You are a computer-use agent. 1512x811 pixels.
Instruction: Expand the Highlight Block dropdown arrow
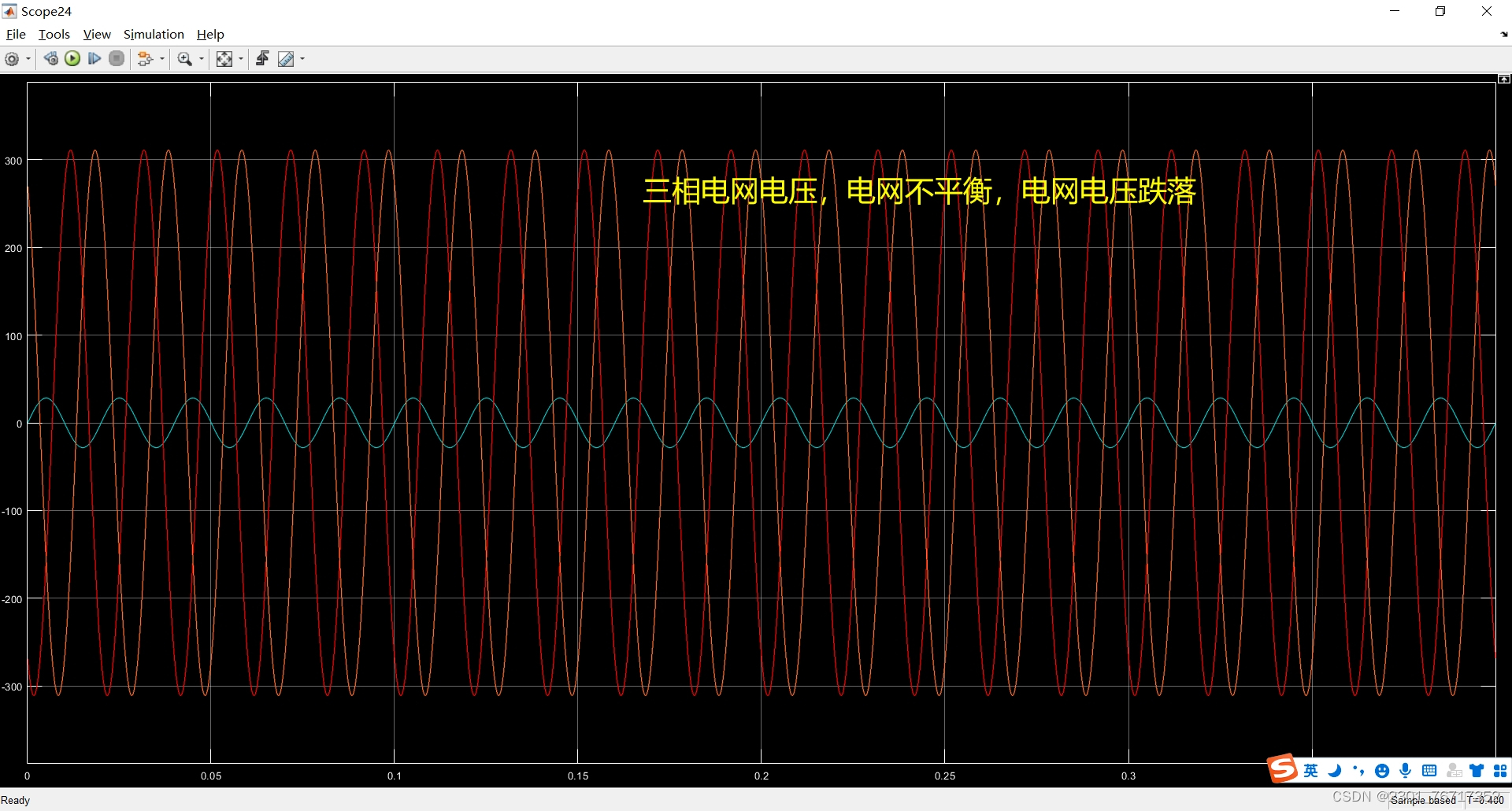[162, 59]
